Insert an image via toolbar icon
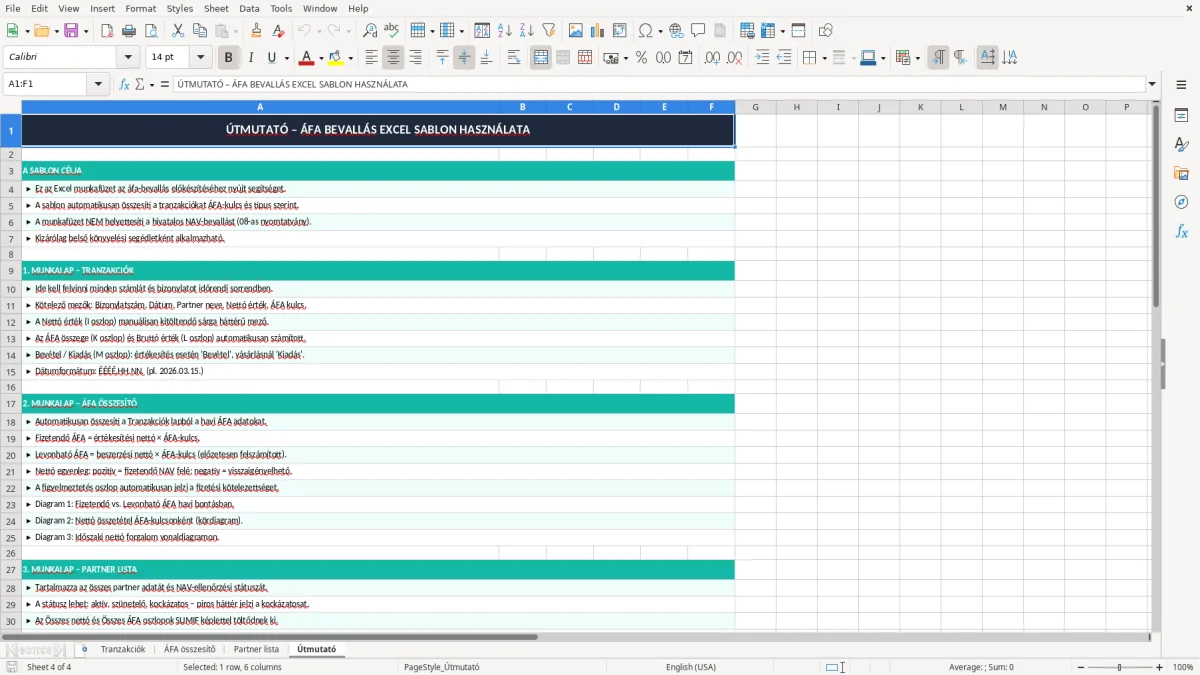The image size is (1200, 675). pos(576,31)
